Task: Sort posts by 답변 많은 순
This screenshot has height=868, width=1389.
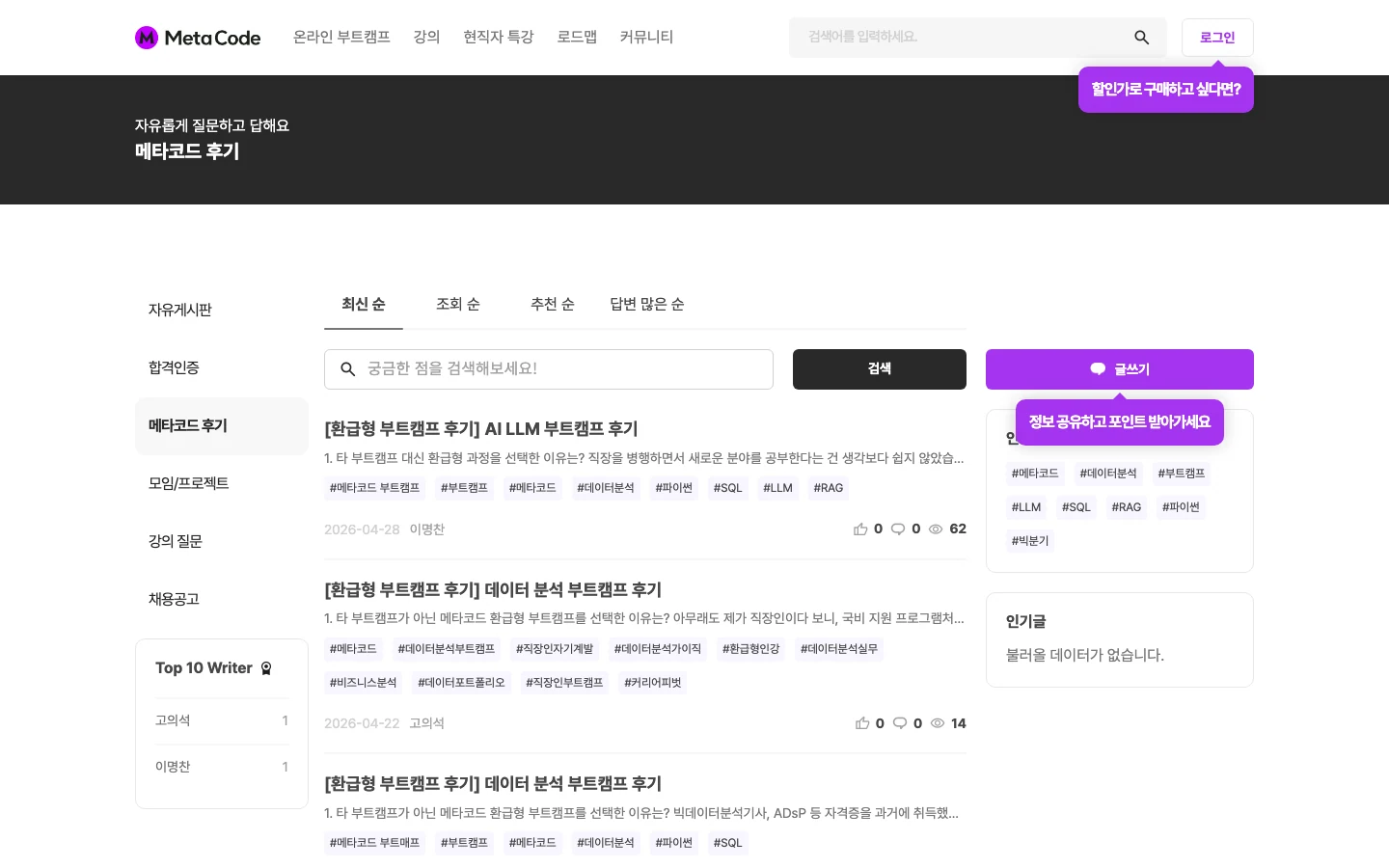Action: tap(647, 305)
